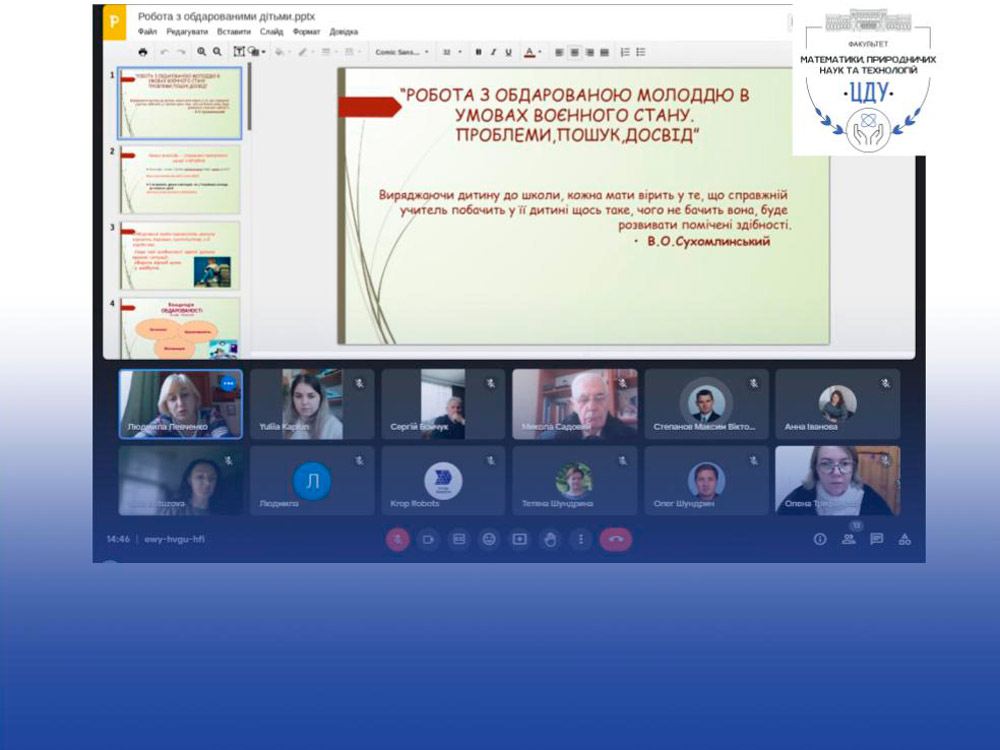Open the Вставити menu

point(233,32)
